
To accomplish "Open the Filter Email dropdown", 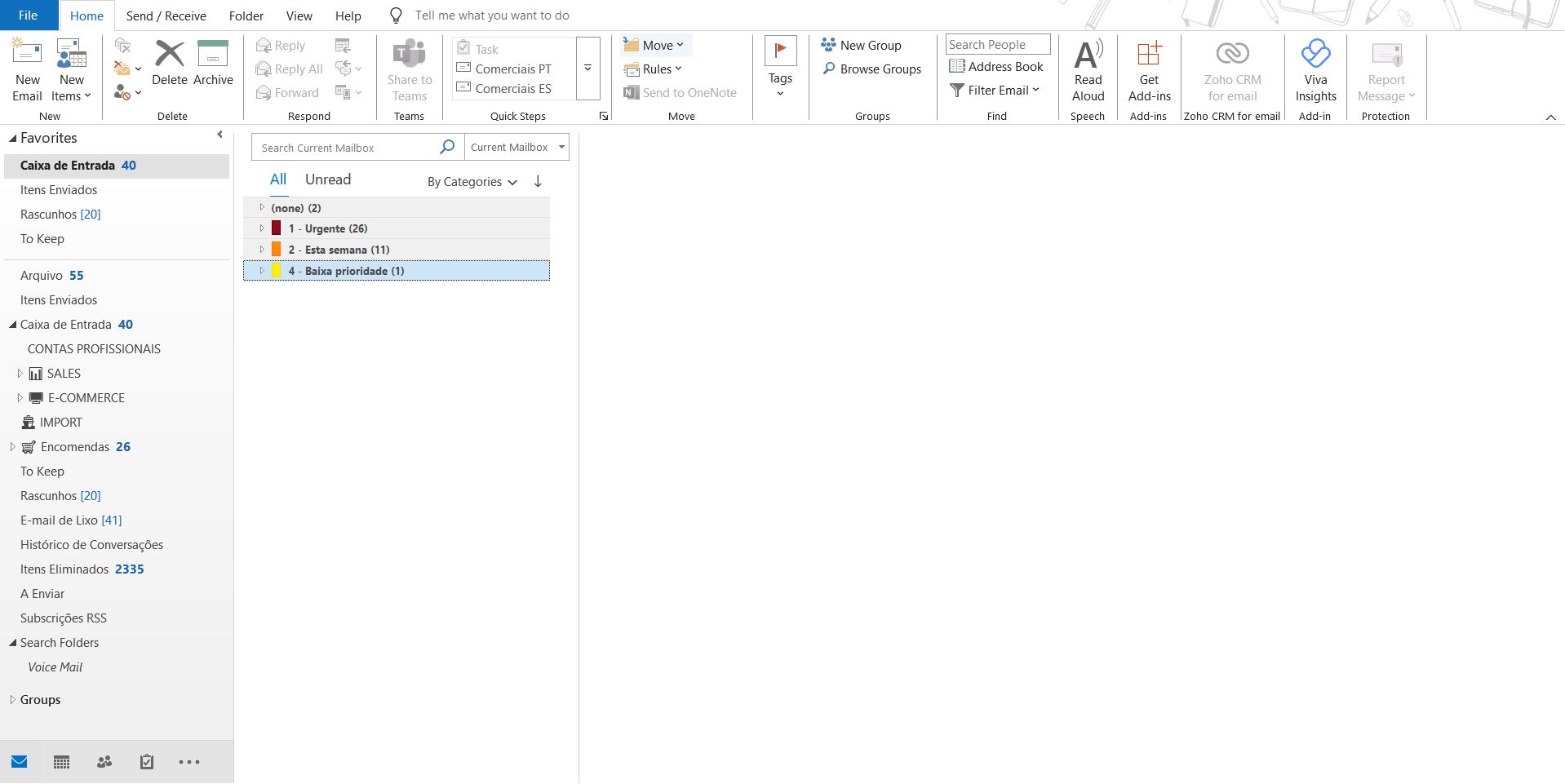I will point(995,91).
